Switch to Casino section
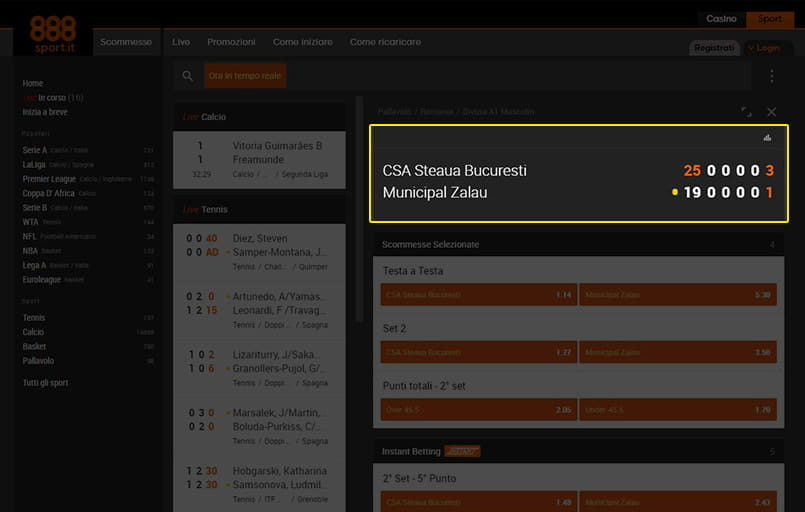The width and height of the screenshot is (805, 512). point(721,18)
